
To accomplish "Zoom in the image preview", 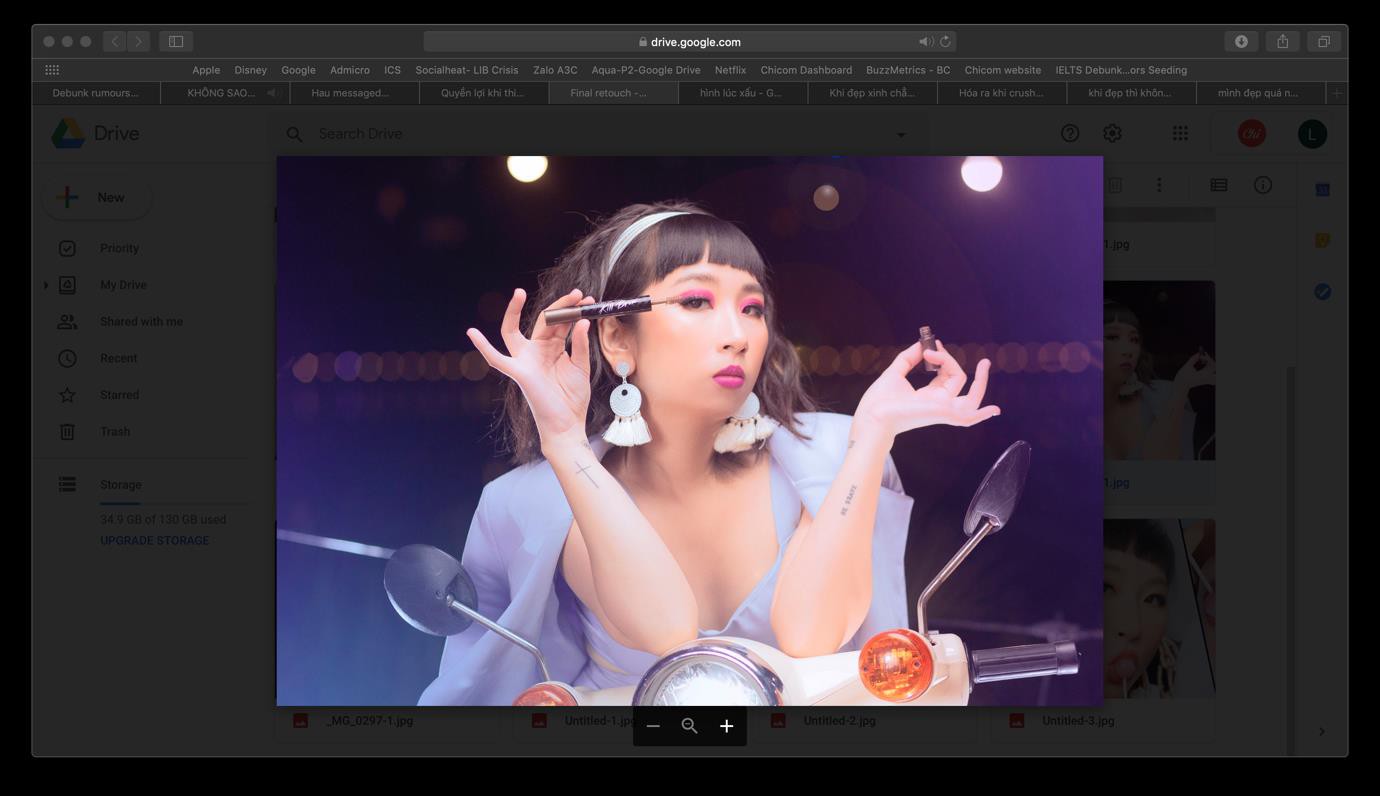I will pos(727,726).
